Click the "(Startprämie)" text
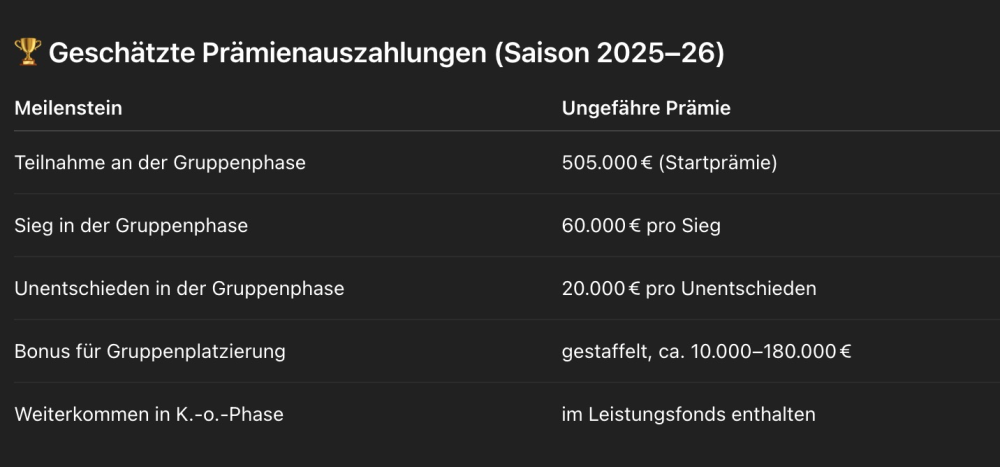Image resolution: width=1000 pixels, height=467 pixels. pyautogui.click(x=717, y=162)
